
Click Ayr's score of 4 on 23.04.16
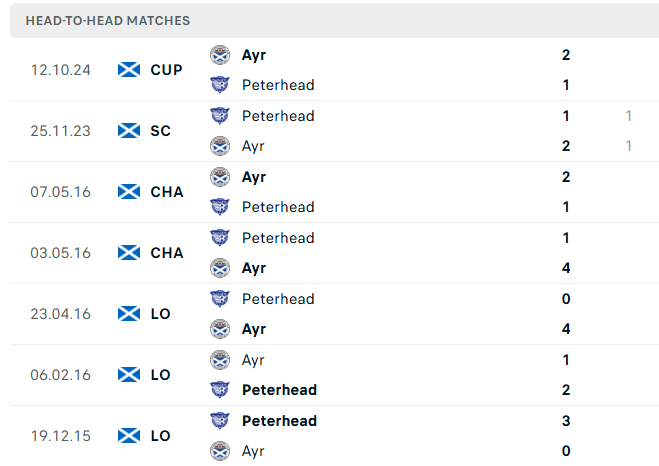(566, 329)
